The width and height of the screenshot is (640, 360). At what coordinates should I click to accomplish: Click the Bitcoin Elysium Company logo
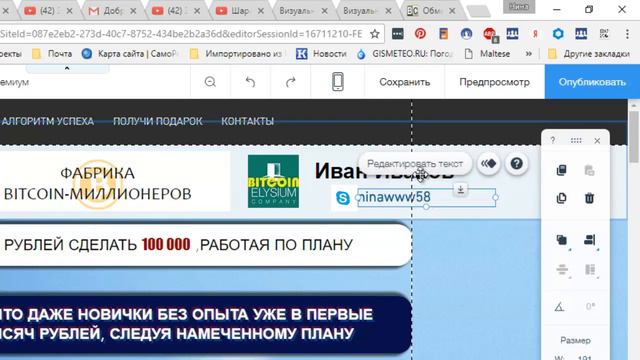tap(273, 181)
